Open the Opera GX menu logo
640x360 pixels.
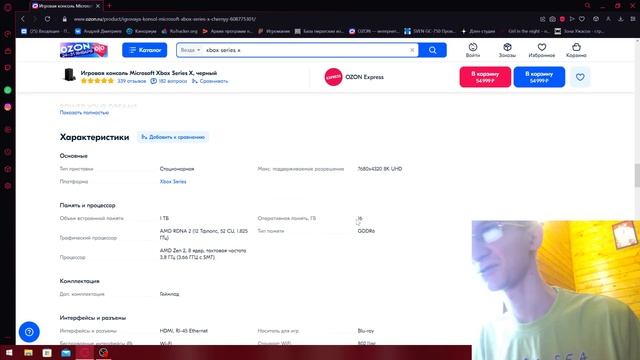pyautogui.click(x=8, y=7)
